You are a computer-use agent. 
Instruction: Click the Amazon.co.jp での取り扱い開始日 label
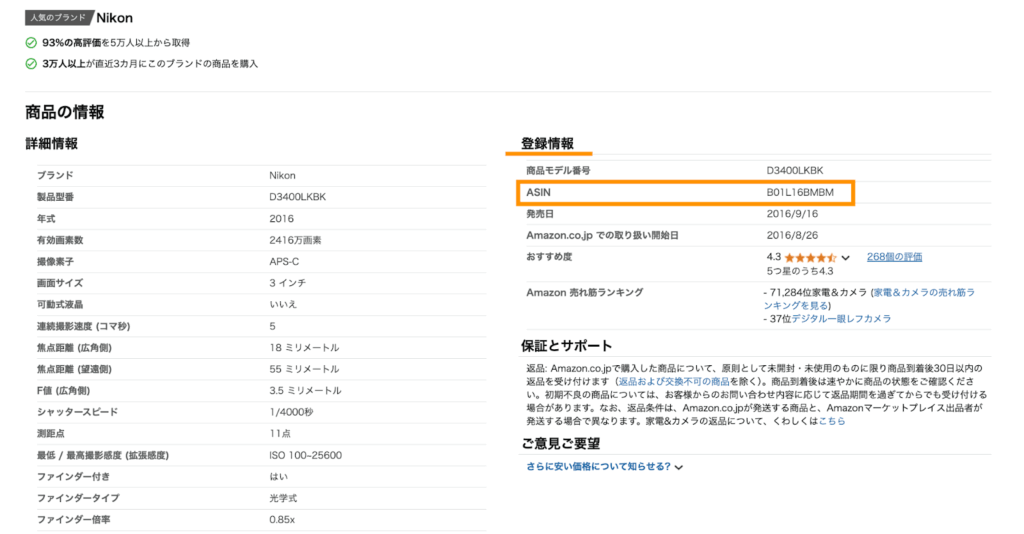coord(602,236)
